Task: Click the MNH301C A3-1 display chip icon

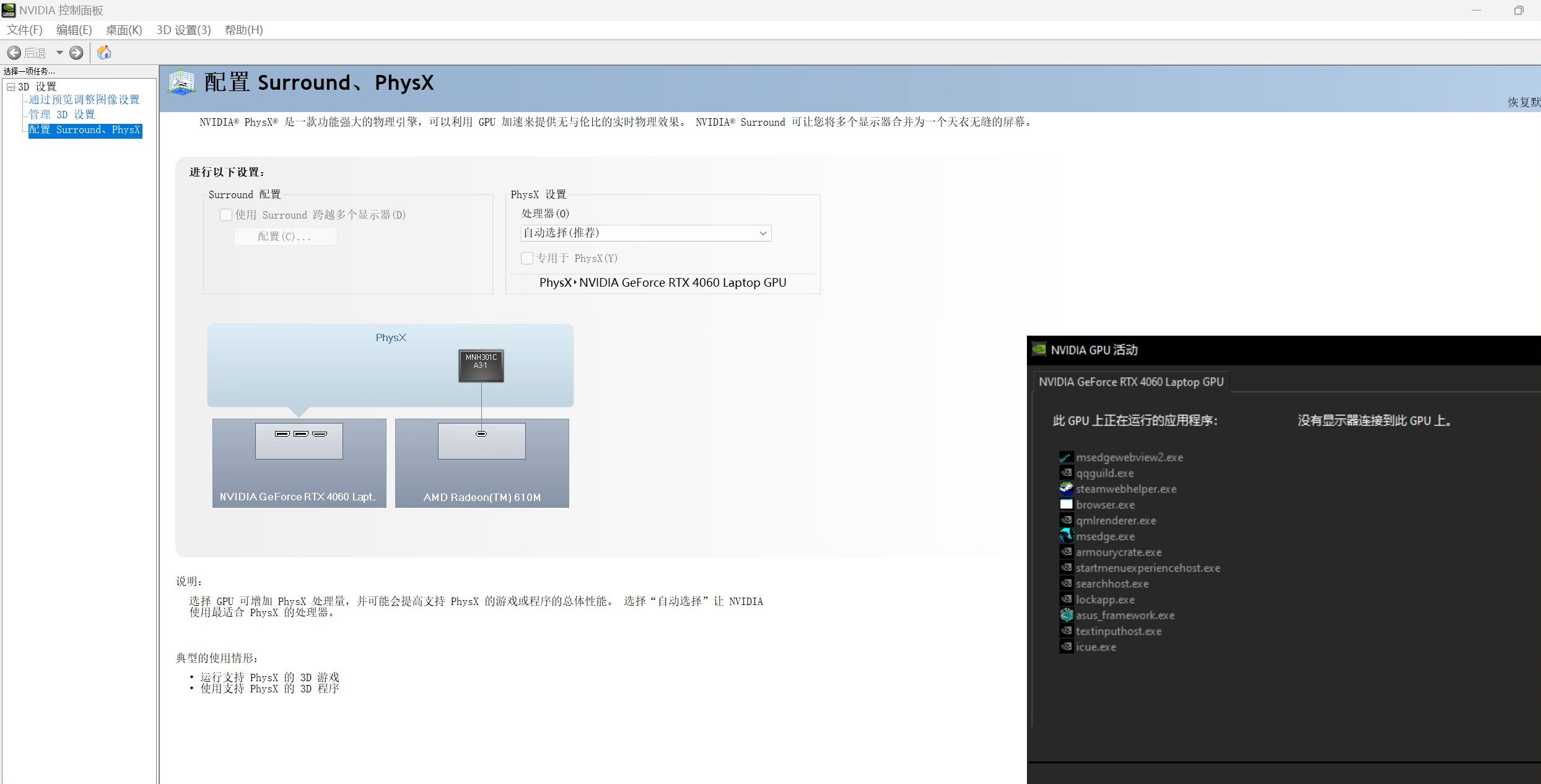Action: click(x=481, y=366)
